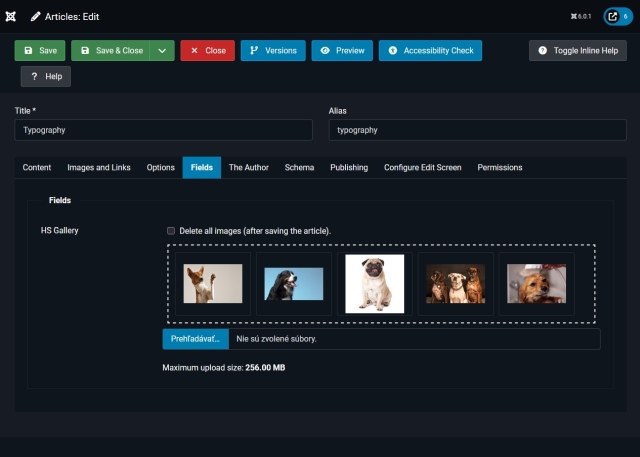The image size is (640, 457).
Task: Click the Save button
Action: point(40,50)
